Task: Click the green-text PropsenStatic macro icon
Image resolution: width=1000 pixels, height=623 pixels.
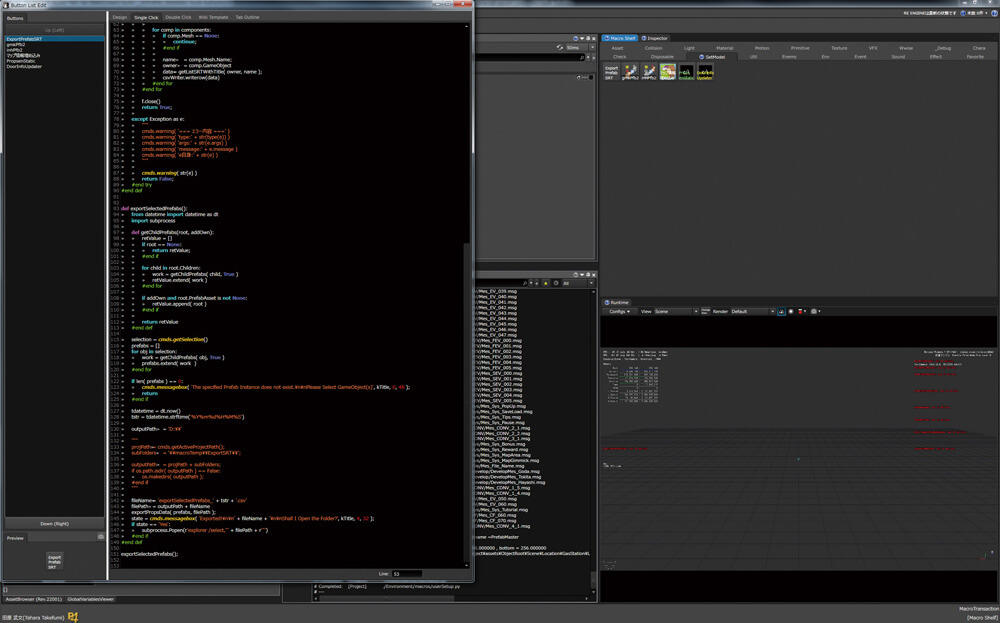Action: 686,72
